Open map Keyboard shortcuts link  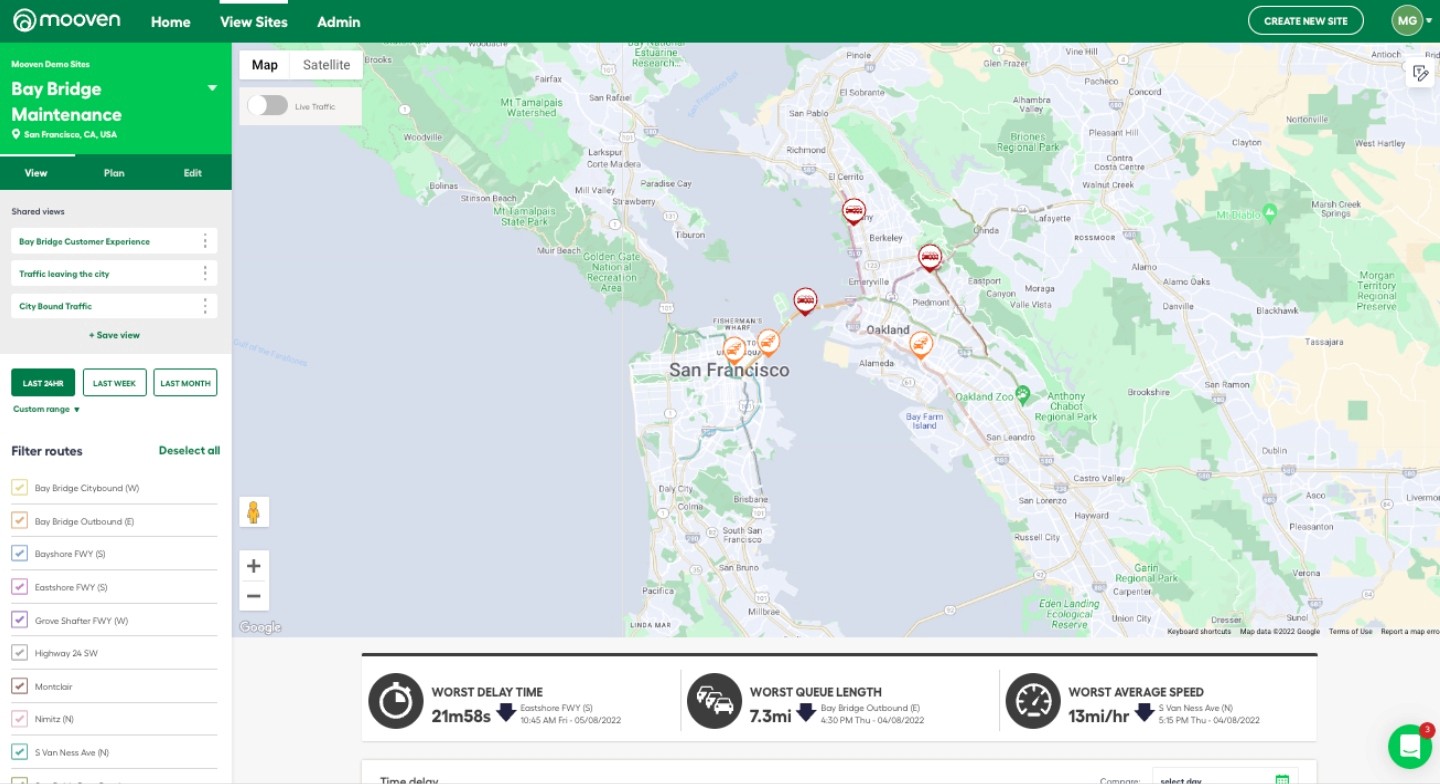click(x=1199, y=631)
